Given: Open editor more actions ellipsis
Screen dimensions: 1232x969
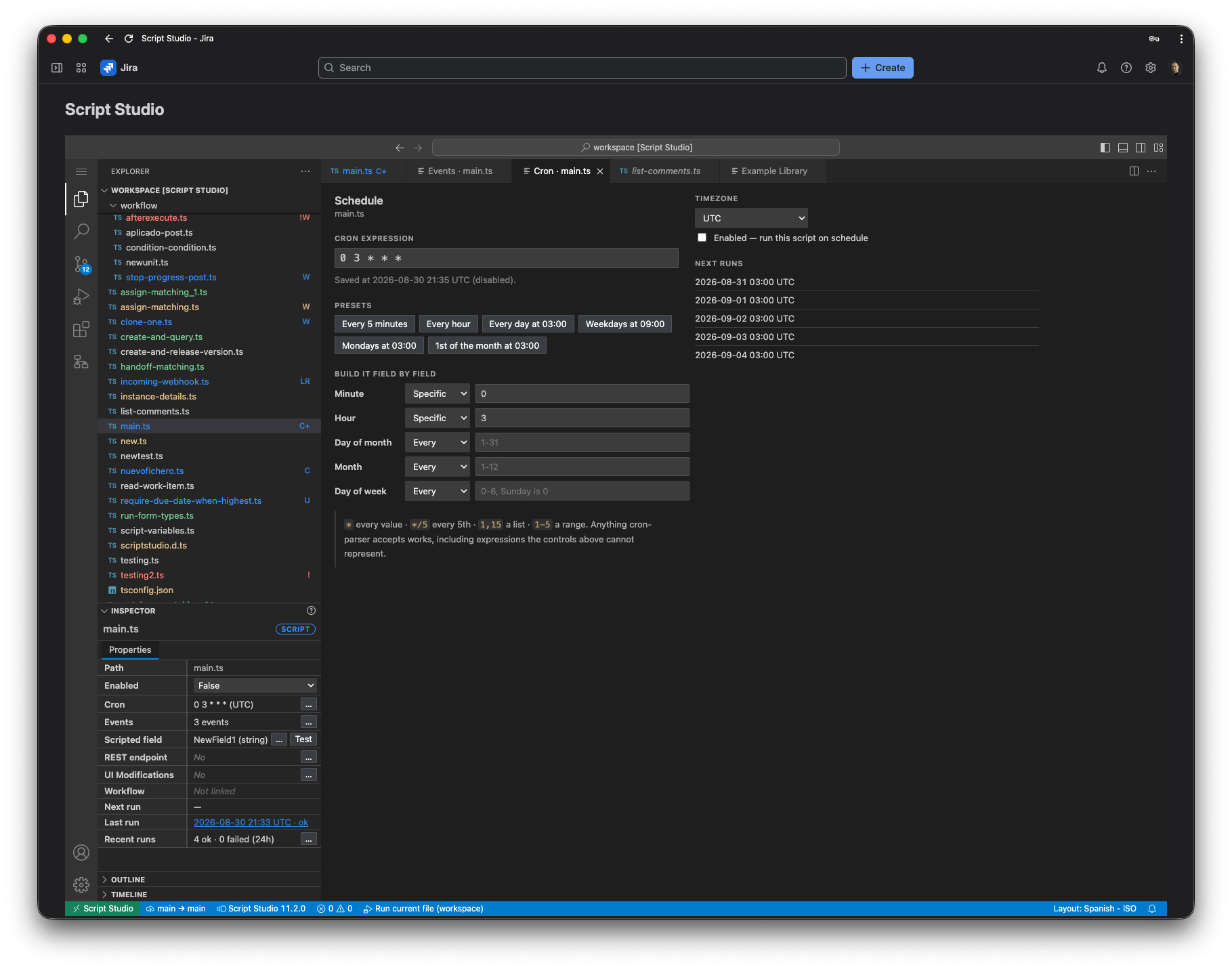Looking at the screenshot, I should [x=1151, y=171].
